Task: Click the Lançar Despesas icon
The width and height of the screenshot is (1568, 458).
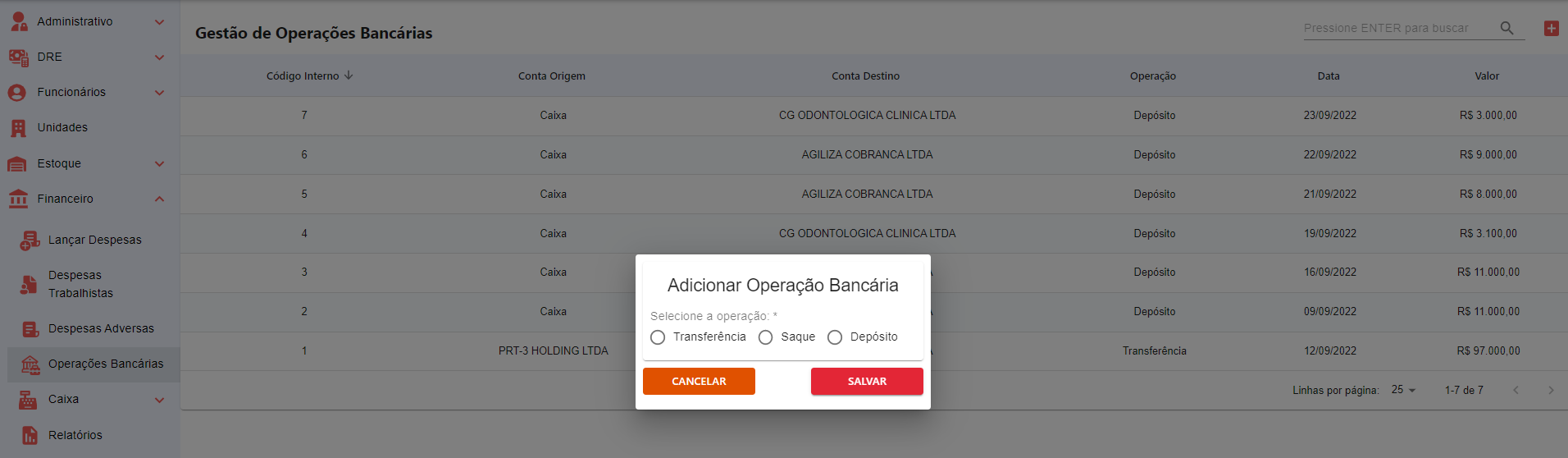Action: pyautogui.click(x=30, y=240)
